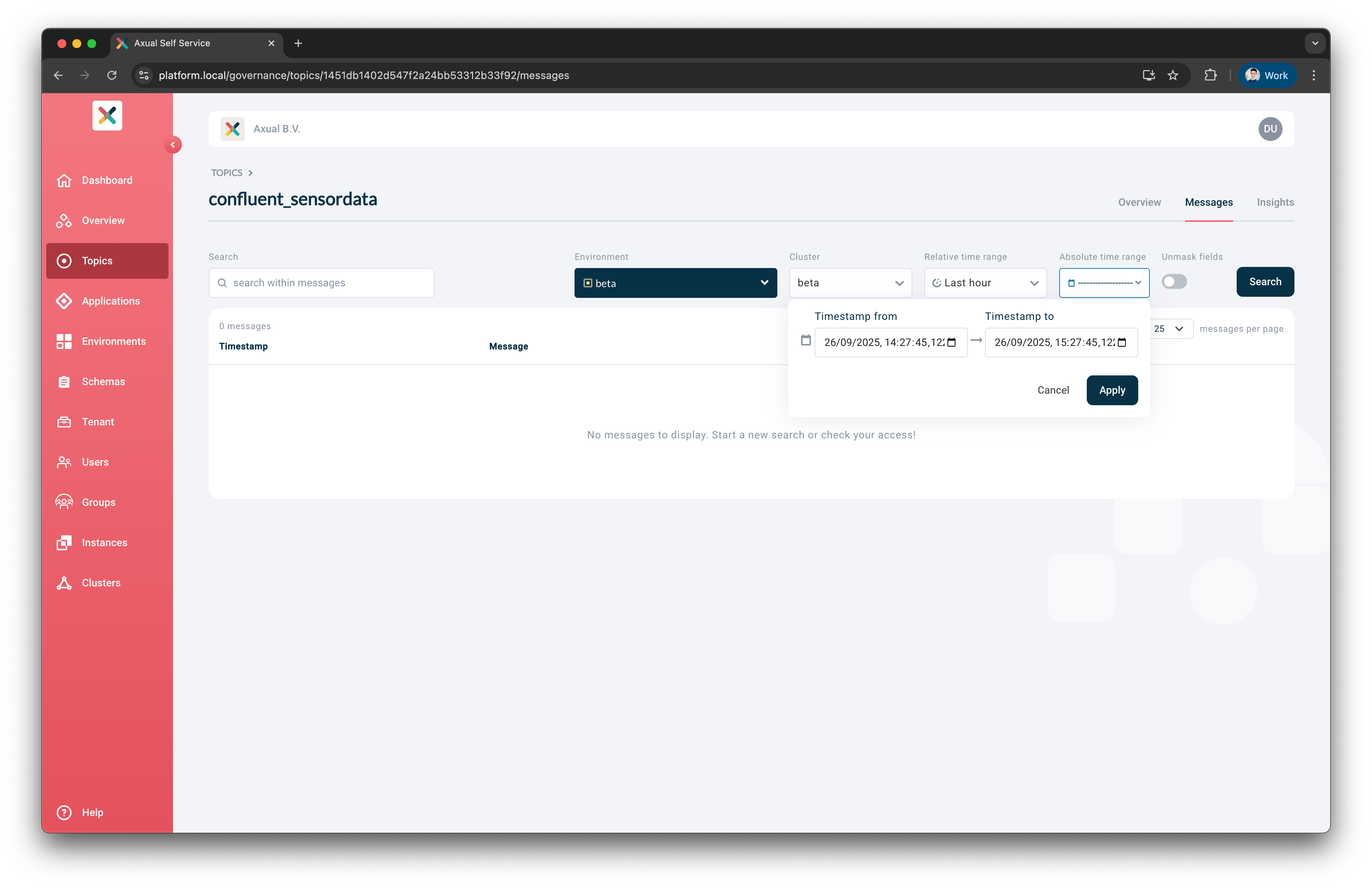Open the Overview tab for the topic

pyautogui.click(x=1139, y=202)
